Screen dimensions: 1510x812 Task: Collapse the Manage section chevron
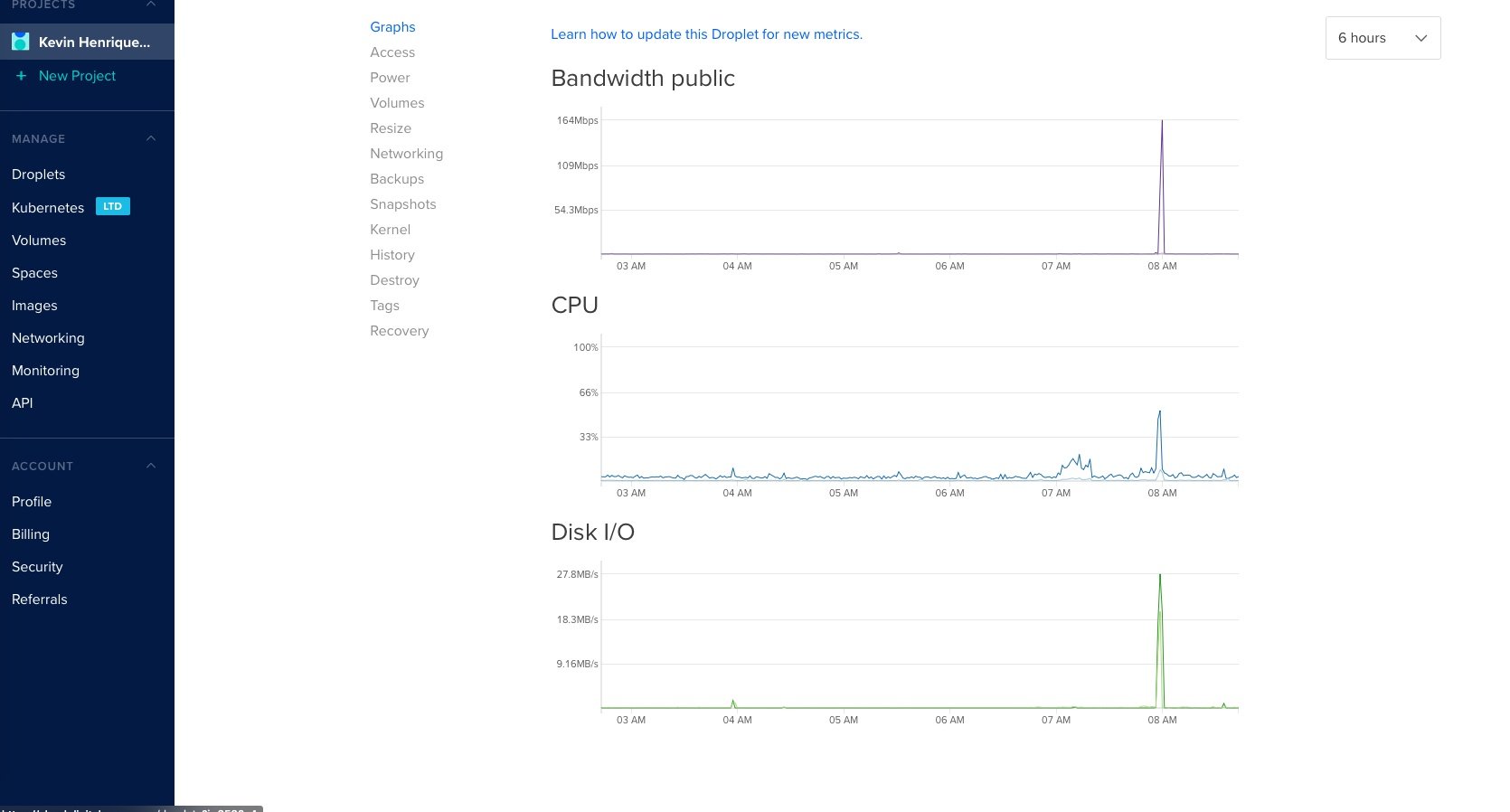[151, 138]
